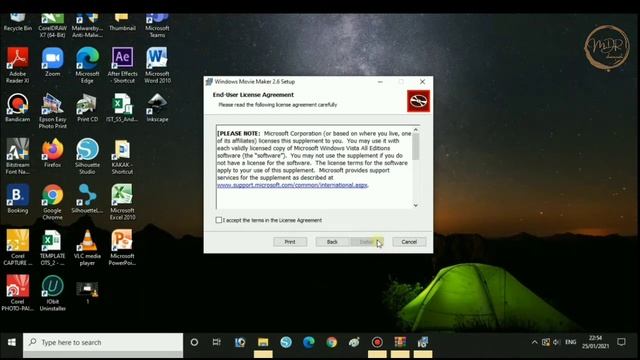Open the notification center icon
Screen dimensions: 640x360
pyautogui.click(x=621, y=342)
